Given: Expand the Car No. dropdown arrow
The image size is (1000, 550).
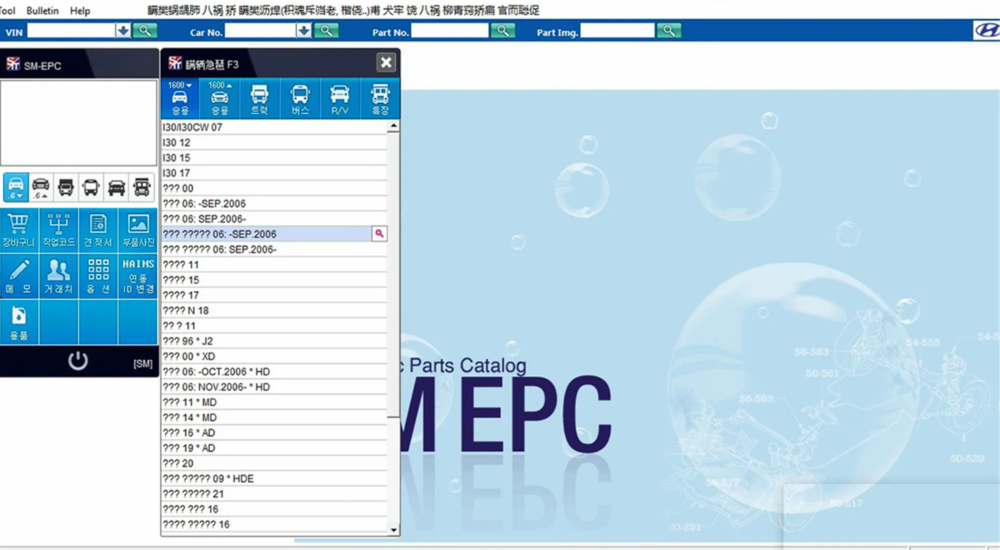Looking at the screenshot, I should pos(304,31).
